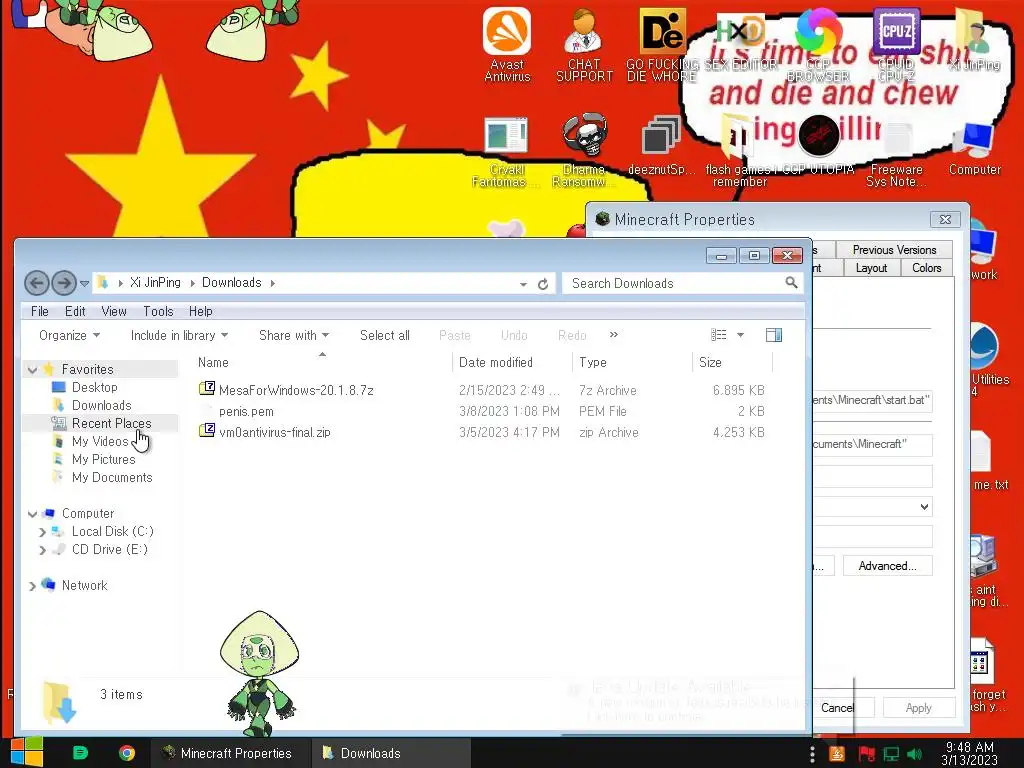Viewport: 1024px width, 768px height.
Task: Open the CCP UTOPIA desktop icon
Action: coord(818,145)
